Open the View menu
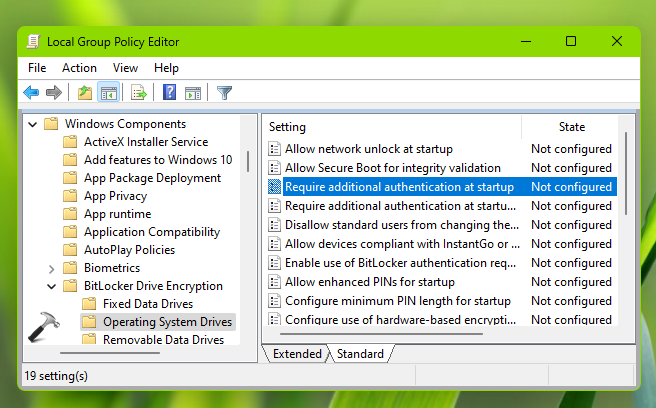The height and width of the screenshot is (408, 656). 125,68
